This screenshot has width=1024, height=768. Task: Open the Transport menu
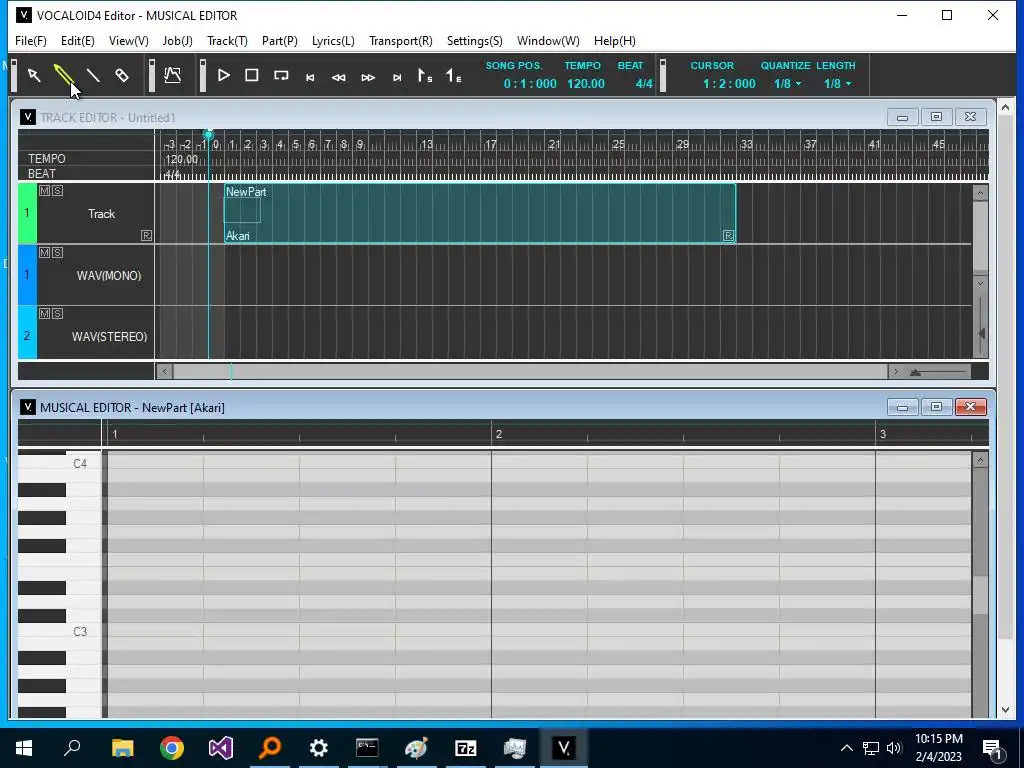[400, 40]
